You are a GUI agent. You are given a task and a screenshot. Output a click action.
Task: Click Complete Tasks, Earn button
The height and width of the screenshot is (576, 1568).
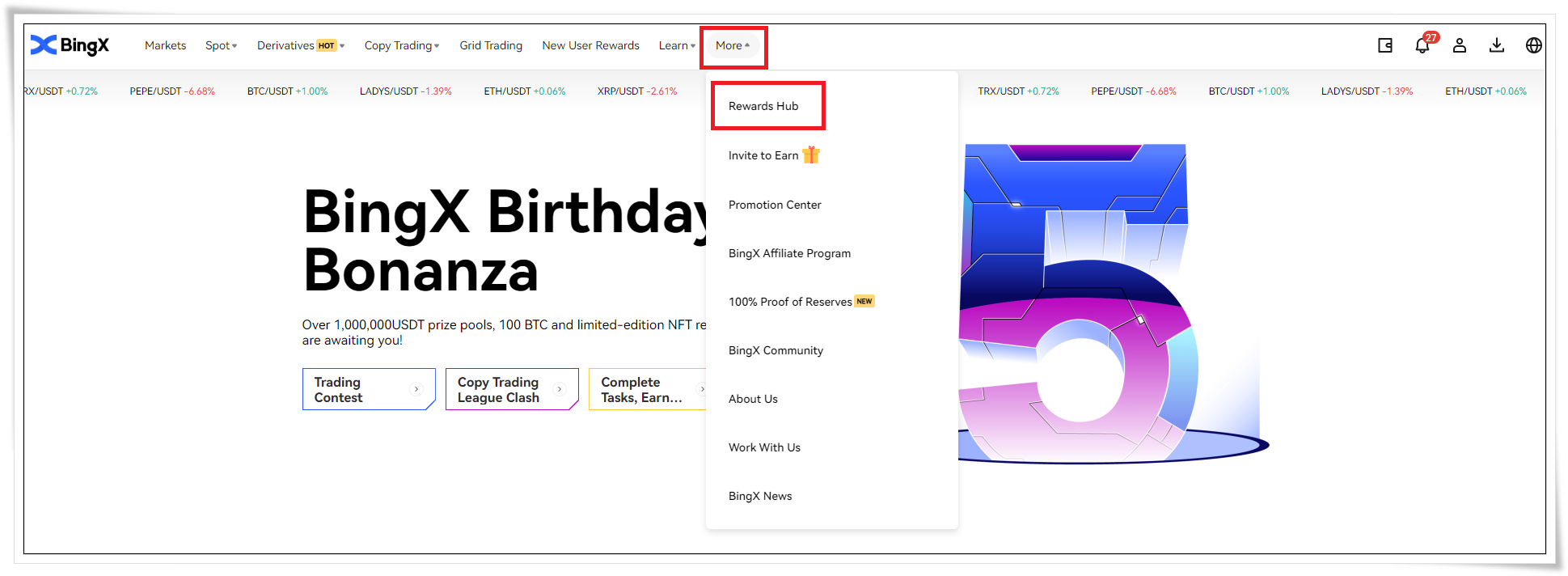tap(648, 389)
